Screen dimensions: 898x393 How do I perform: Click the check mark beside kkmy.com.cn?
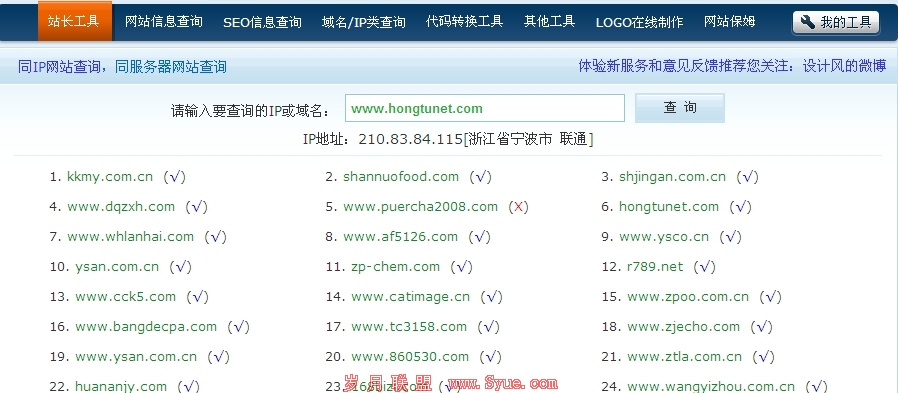(175, 177)
